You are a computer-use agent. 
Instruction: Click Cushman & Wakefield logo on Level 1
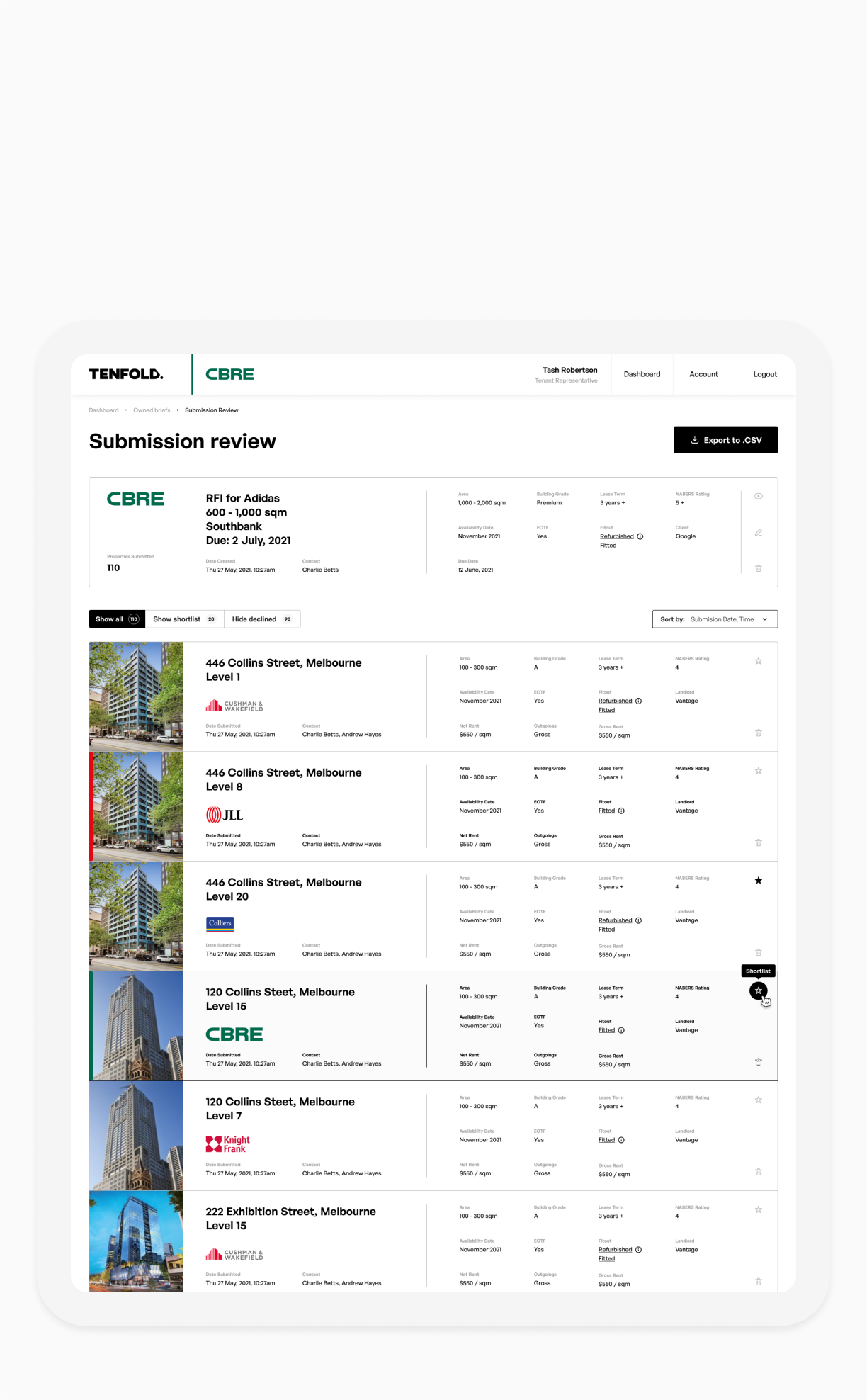[x=234, y=706]
